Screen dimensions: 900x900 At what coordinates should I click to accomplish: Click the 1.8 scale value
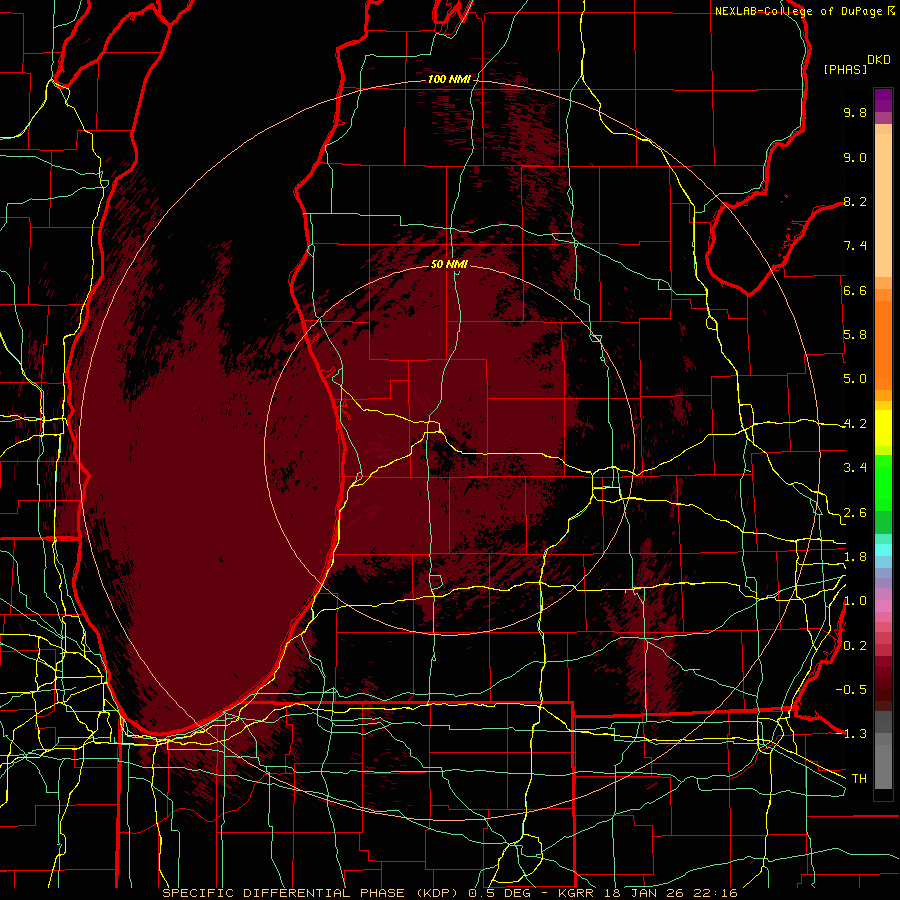click(855, 557)
